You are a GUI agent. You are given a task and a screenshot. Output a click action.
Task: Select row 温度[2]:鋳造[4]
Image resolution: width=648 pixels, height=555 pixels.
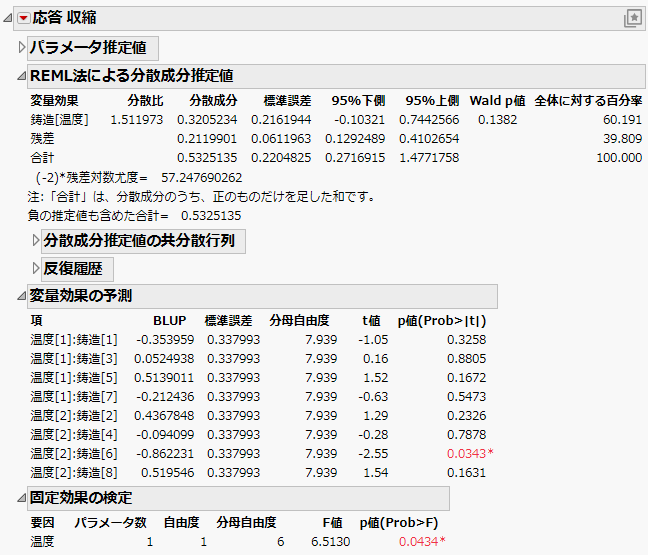[x=74, y=435]
